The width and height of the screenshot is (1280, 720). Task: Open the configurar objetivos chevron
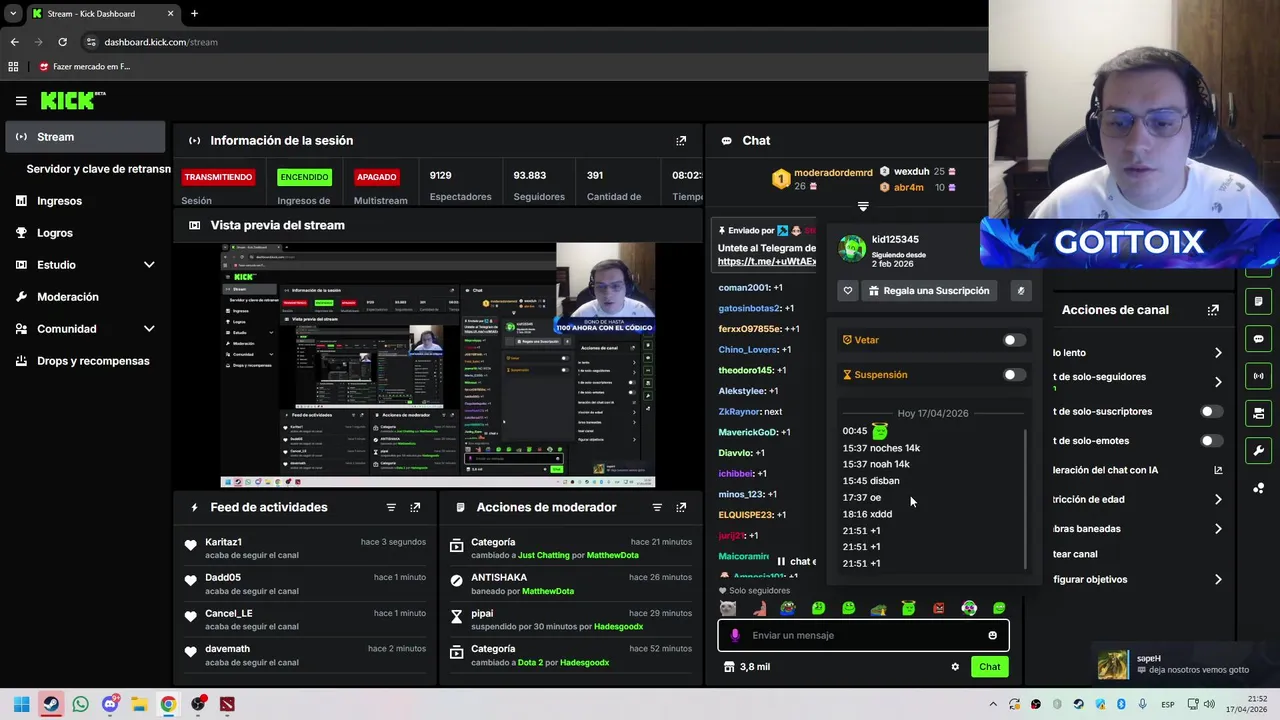pos(1218,579)
